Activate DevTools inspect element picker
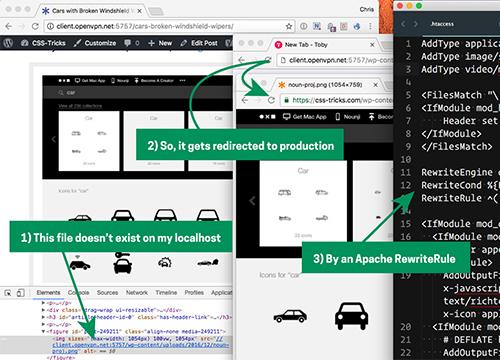Screen dimensions: 500x360 click(8, 293)
